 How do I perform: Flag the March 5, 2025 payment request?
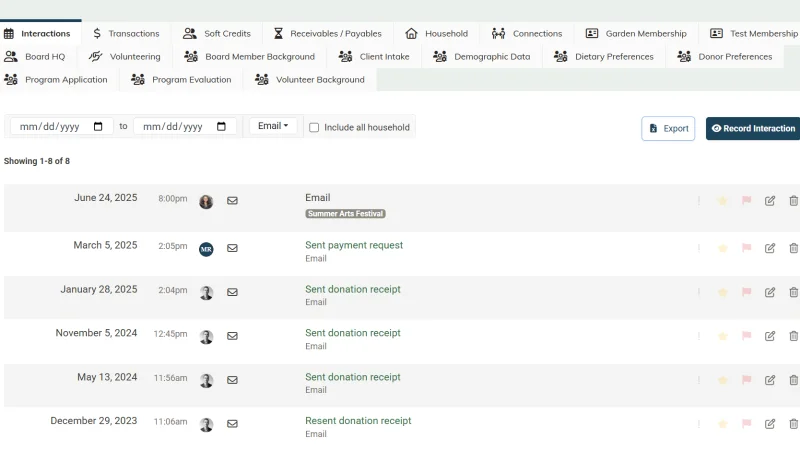tap(746, 248)
